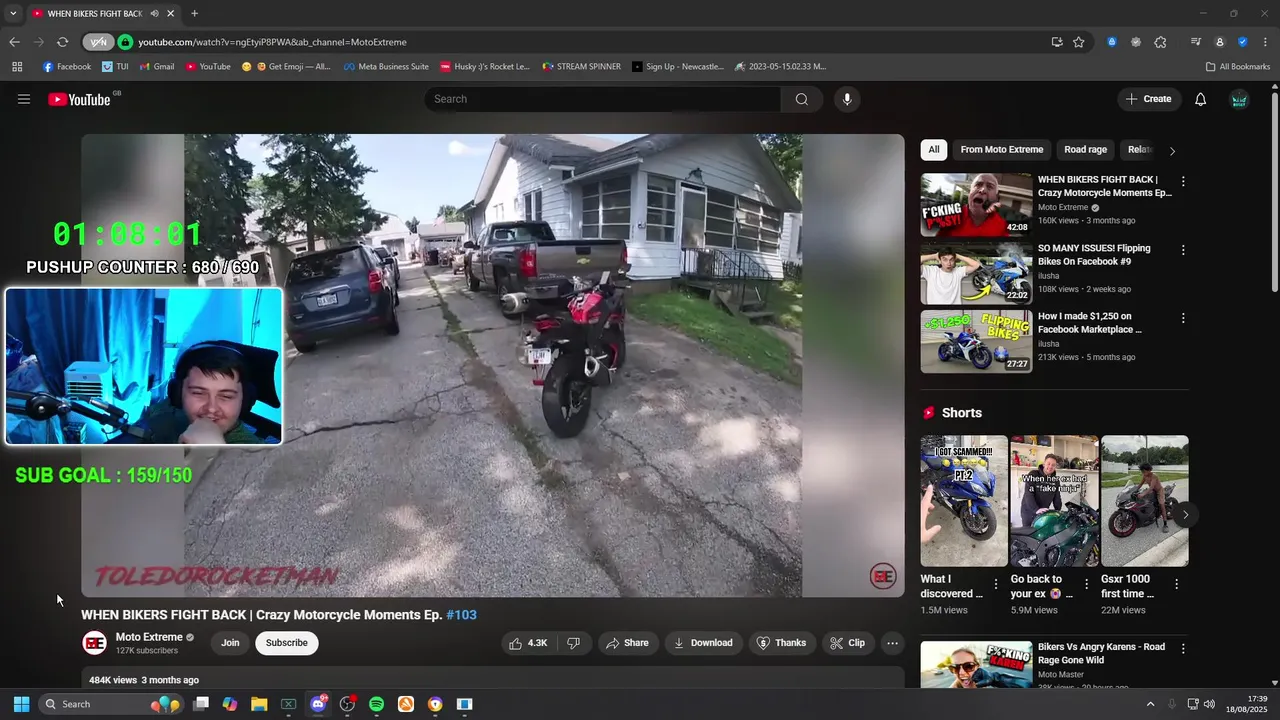Open Task View on the taskbar
The height and width of the screenshot is (720, 1280).
tap(201, 704)
